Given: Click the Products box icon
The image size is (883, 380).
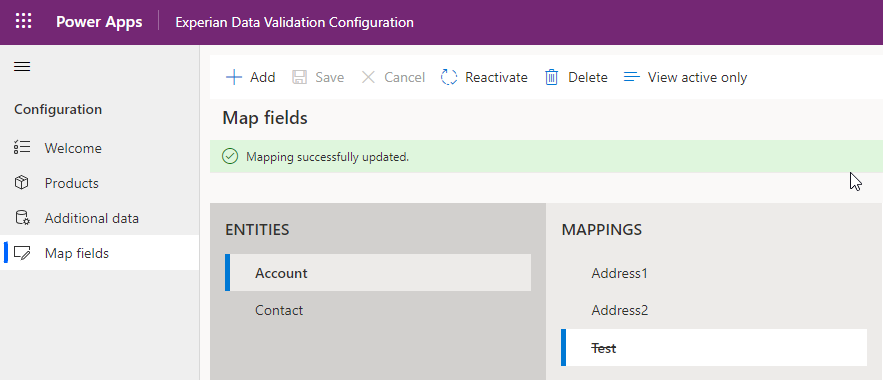Looking at the screenshot, I should 21,183.
